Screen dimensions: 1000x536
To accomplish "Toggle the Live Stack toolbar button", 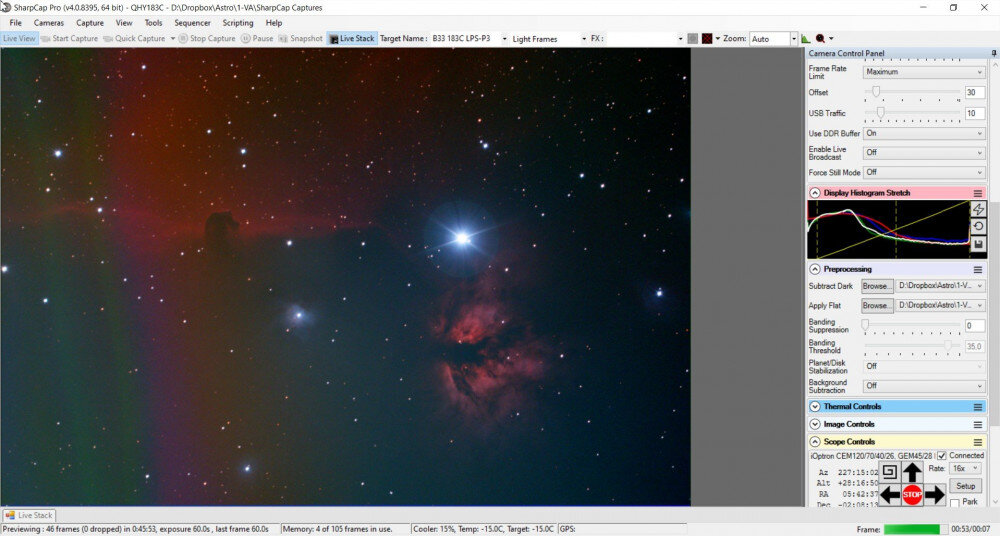I will point(352,38).
